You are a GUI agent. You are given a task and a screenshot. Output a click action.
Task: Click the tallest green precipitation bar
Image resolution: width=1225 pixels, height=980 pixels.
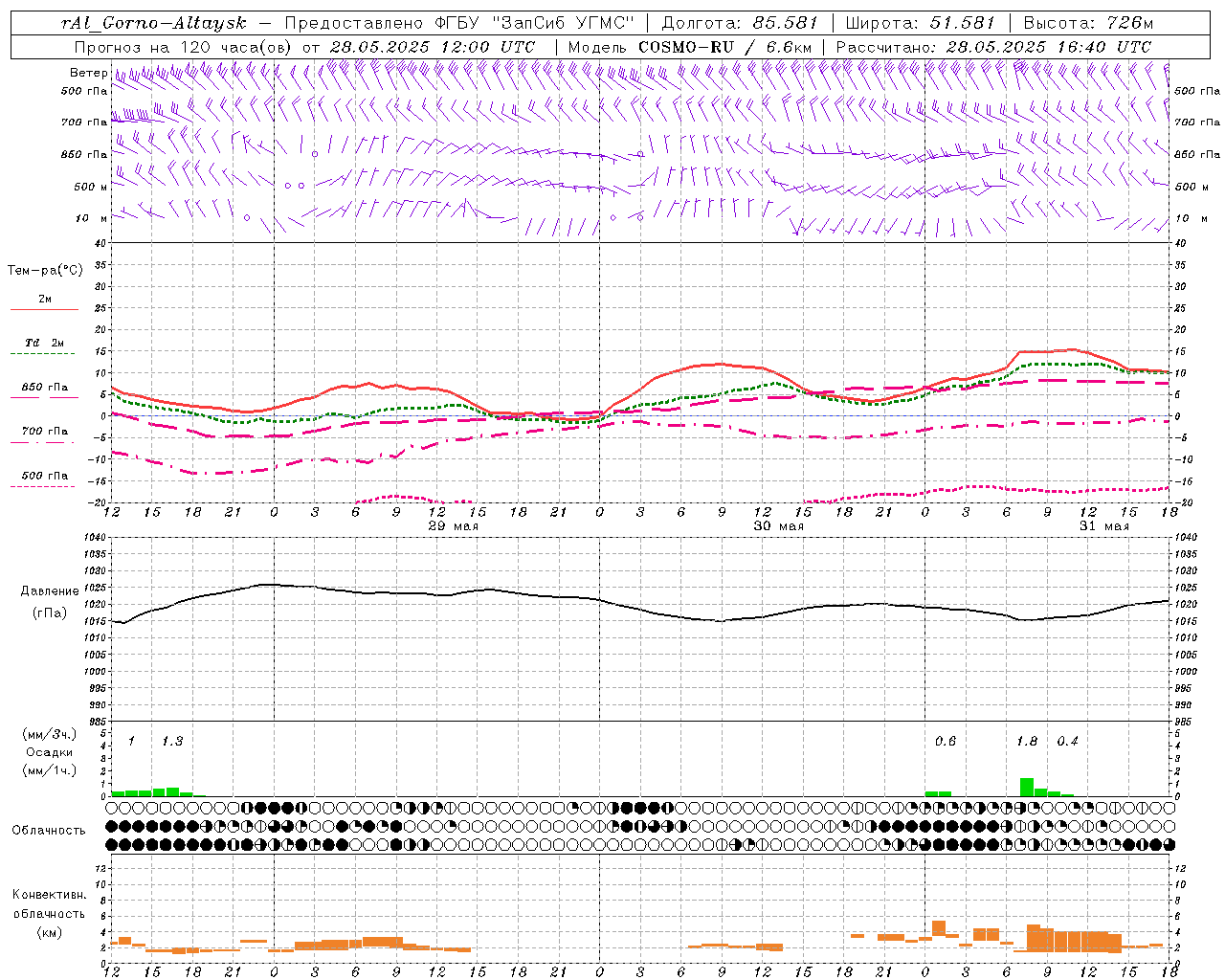pos(1027,787)
